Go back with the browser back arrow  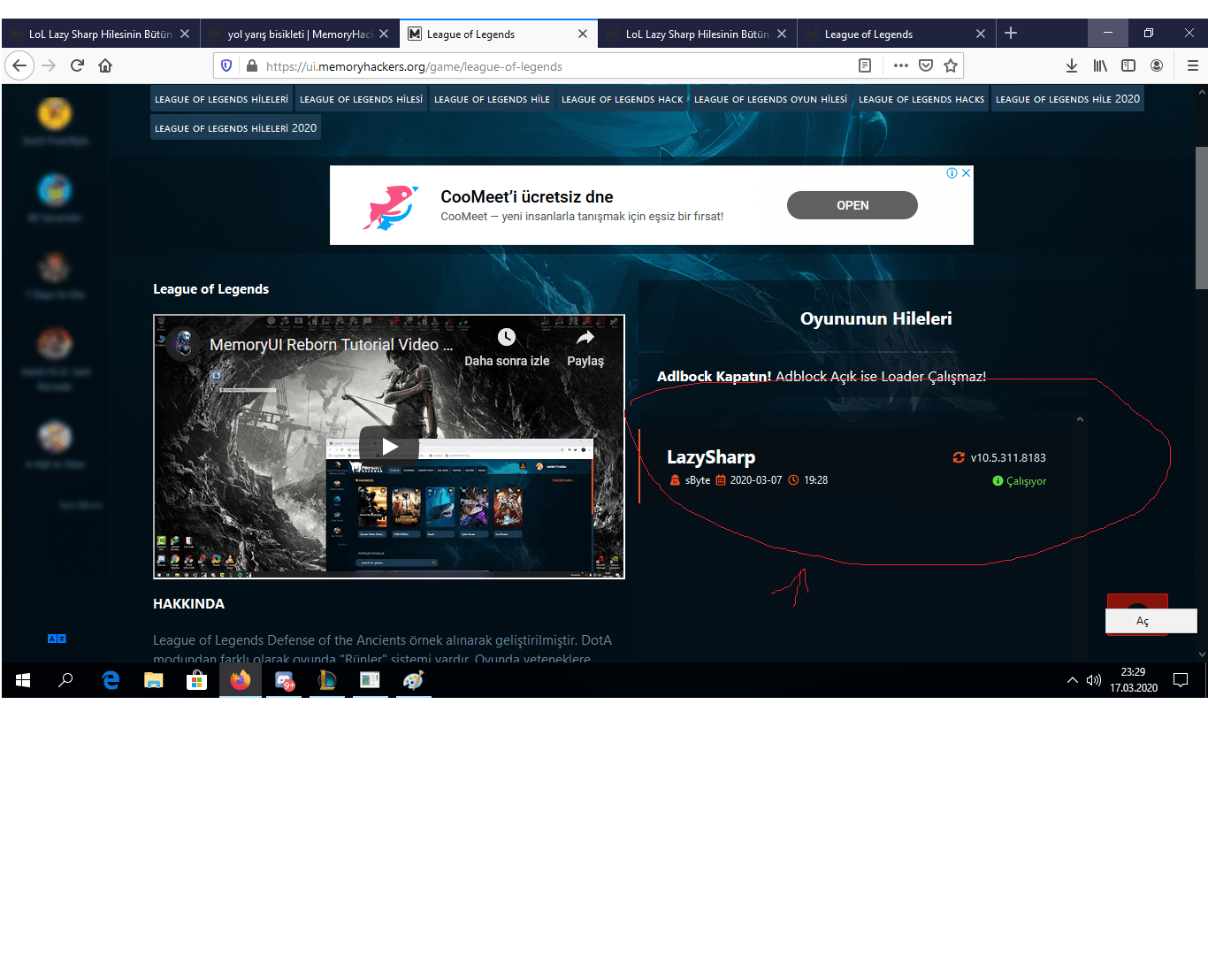tap(19, 65)
